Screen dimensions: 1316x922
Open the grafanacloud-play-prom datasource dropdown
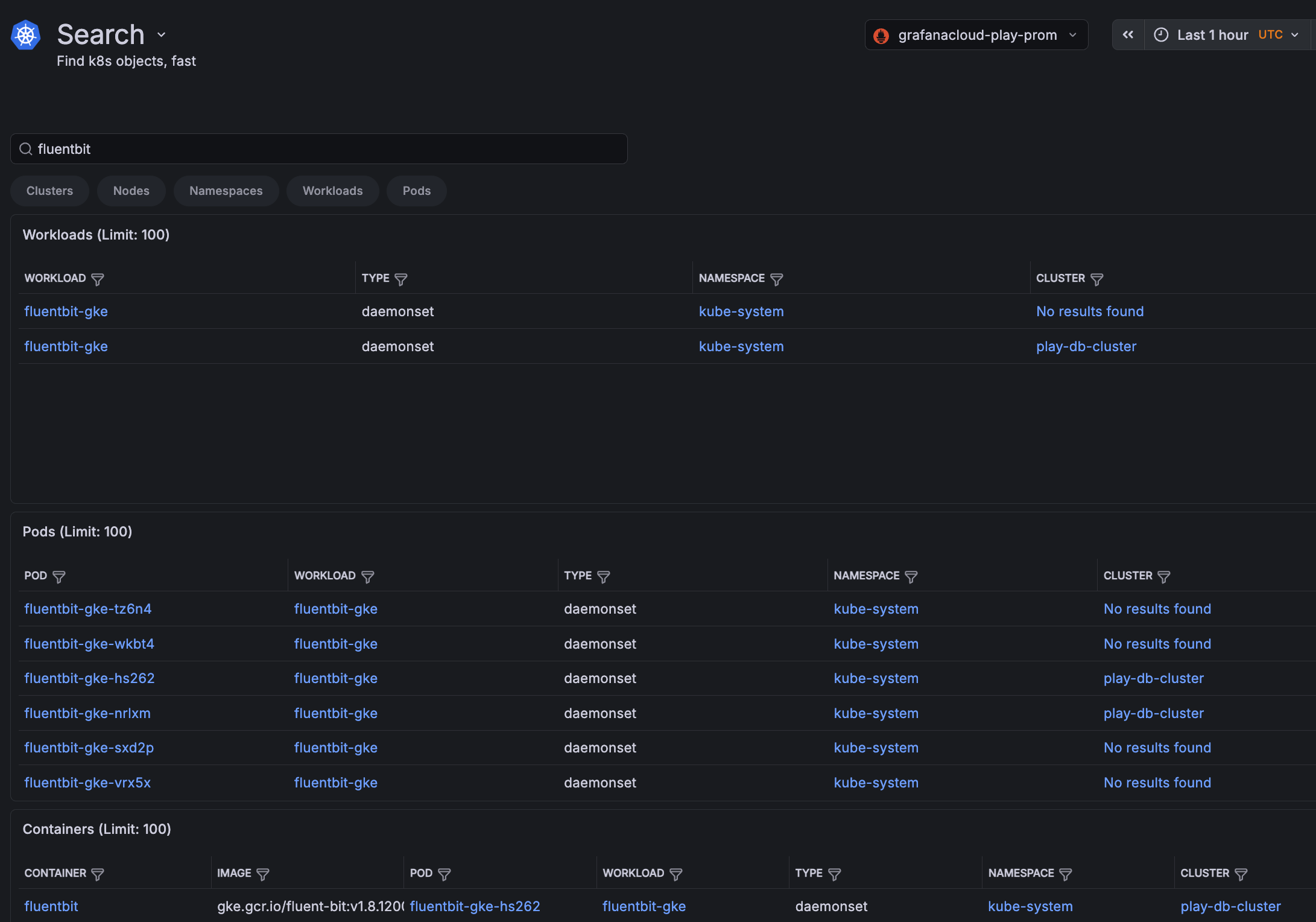976,35
